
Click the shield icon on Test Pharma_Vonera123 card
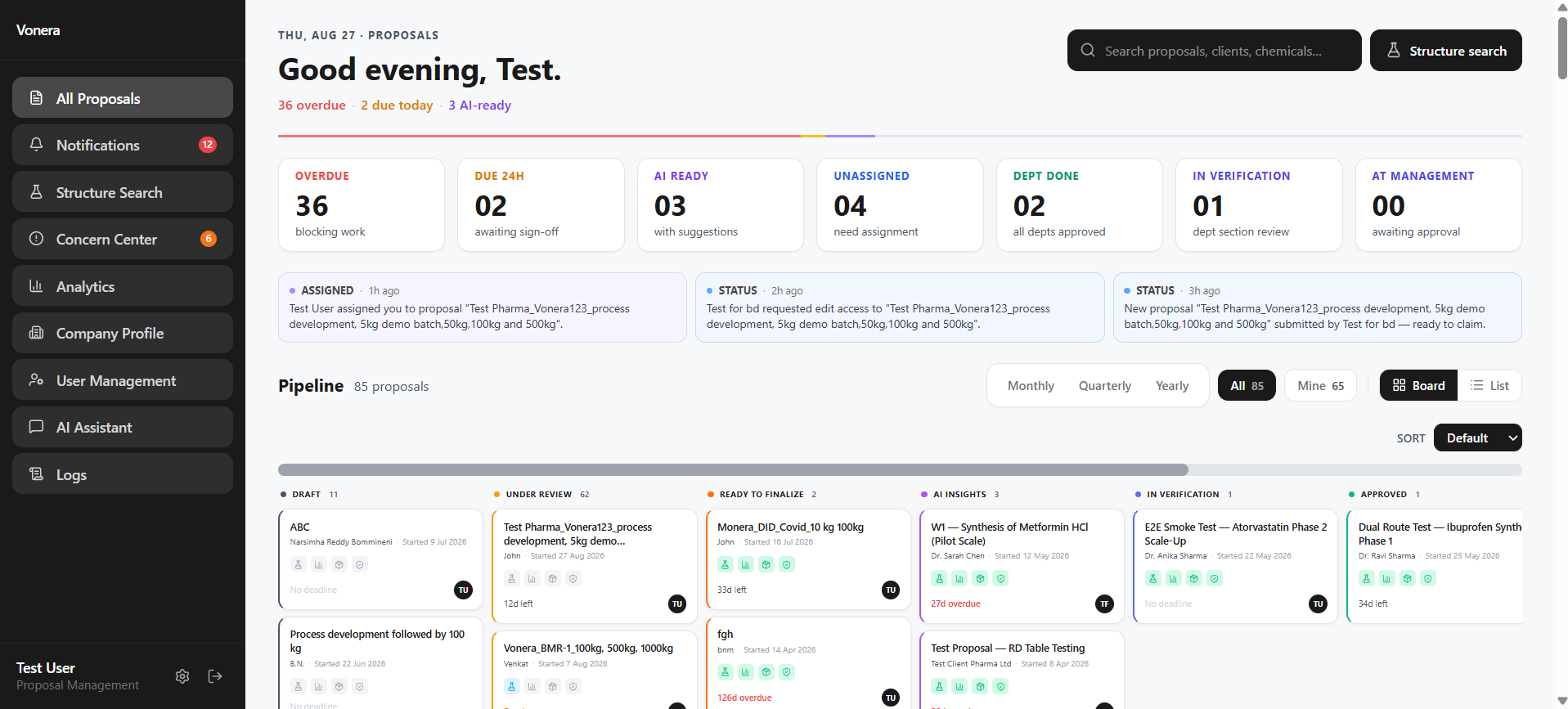pyautogui.click(x=573, y=578)
